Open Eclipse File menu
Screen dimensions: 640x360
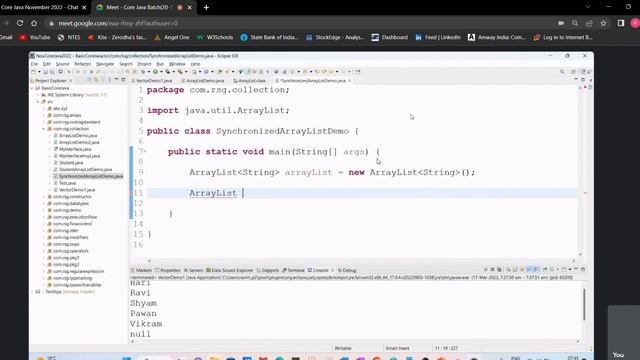point(34,64)
